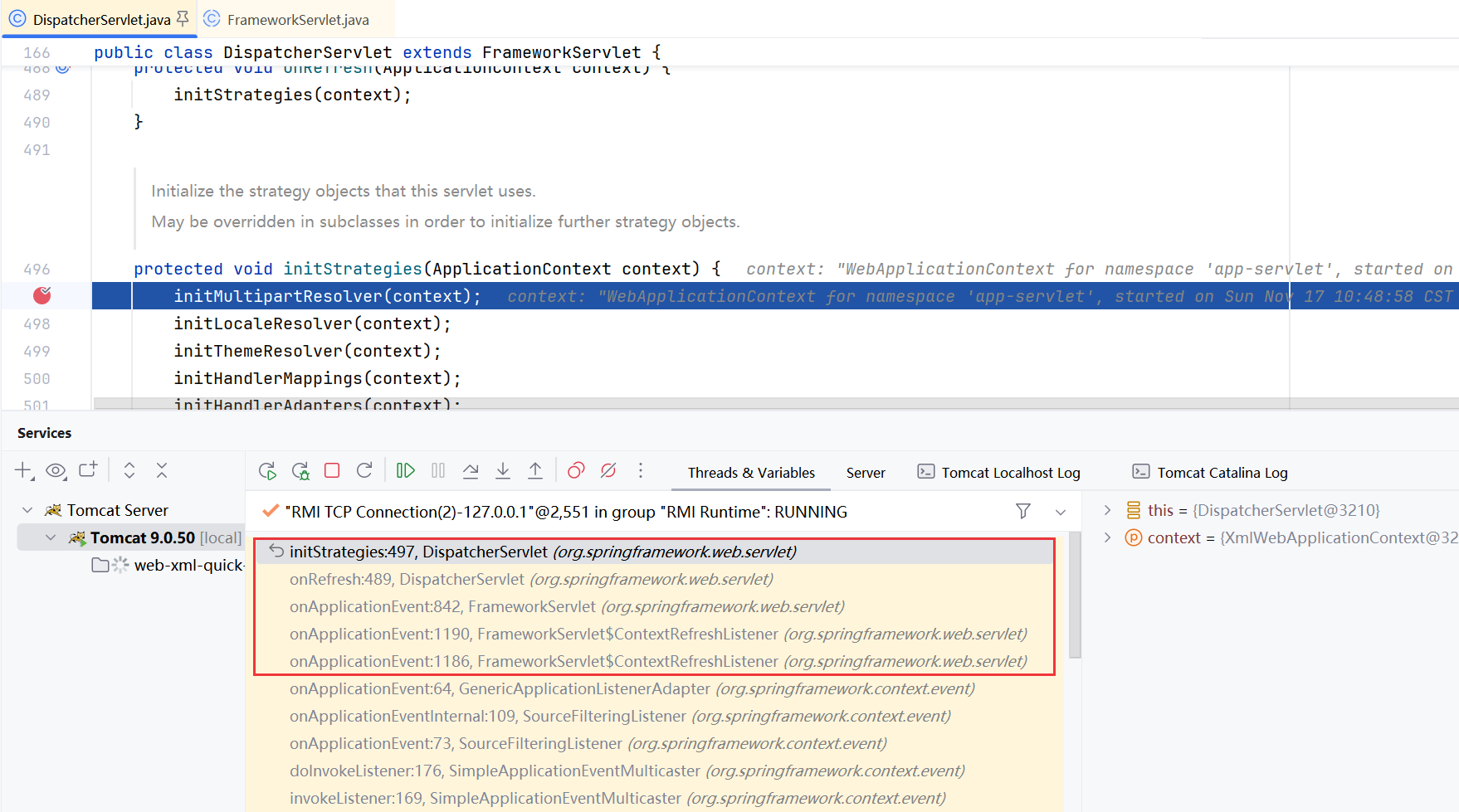1459x812 pixels.
Task: Click the initThemeResolver(context) code line
Action: [x=307, y=351]
